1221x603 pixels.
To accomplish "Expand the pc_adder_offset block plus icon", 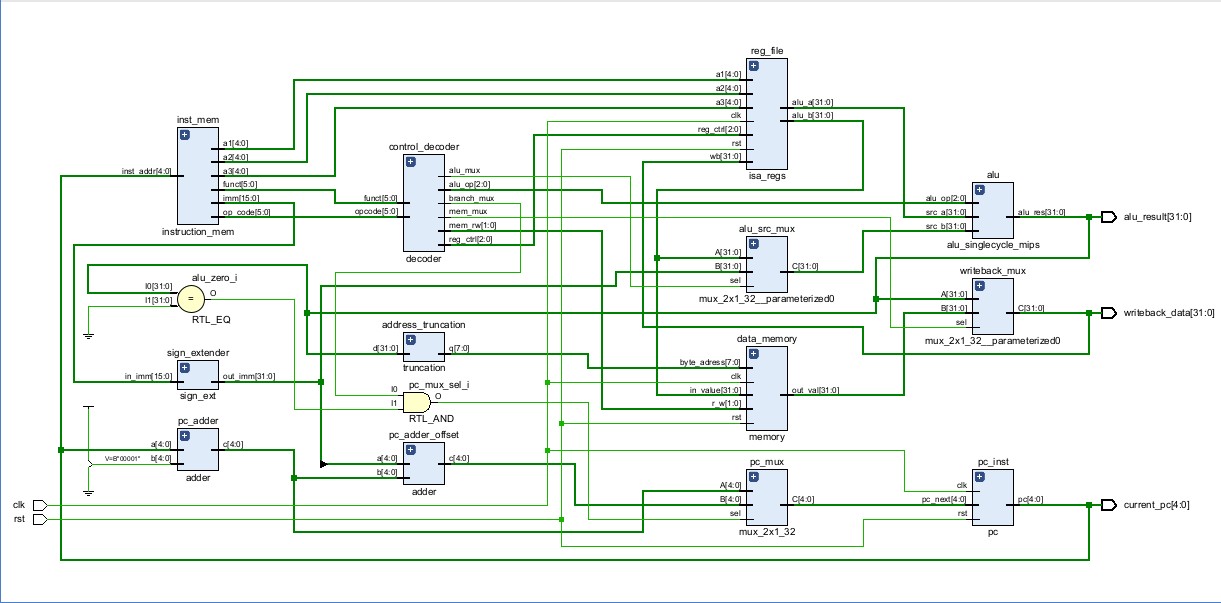I will [x=411, y=450].
